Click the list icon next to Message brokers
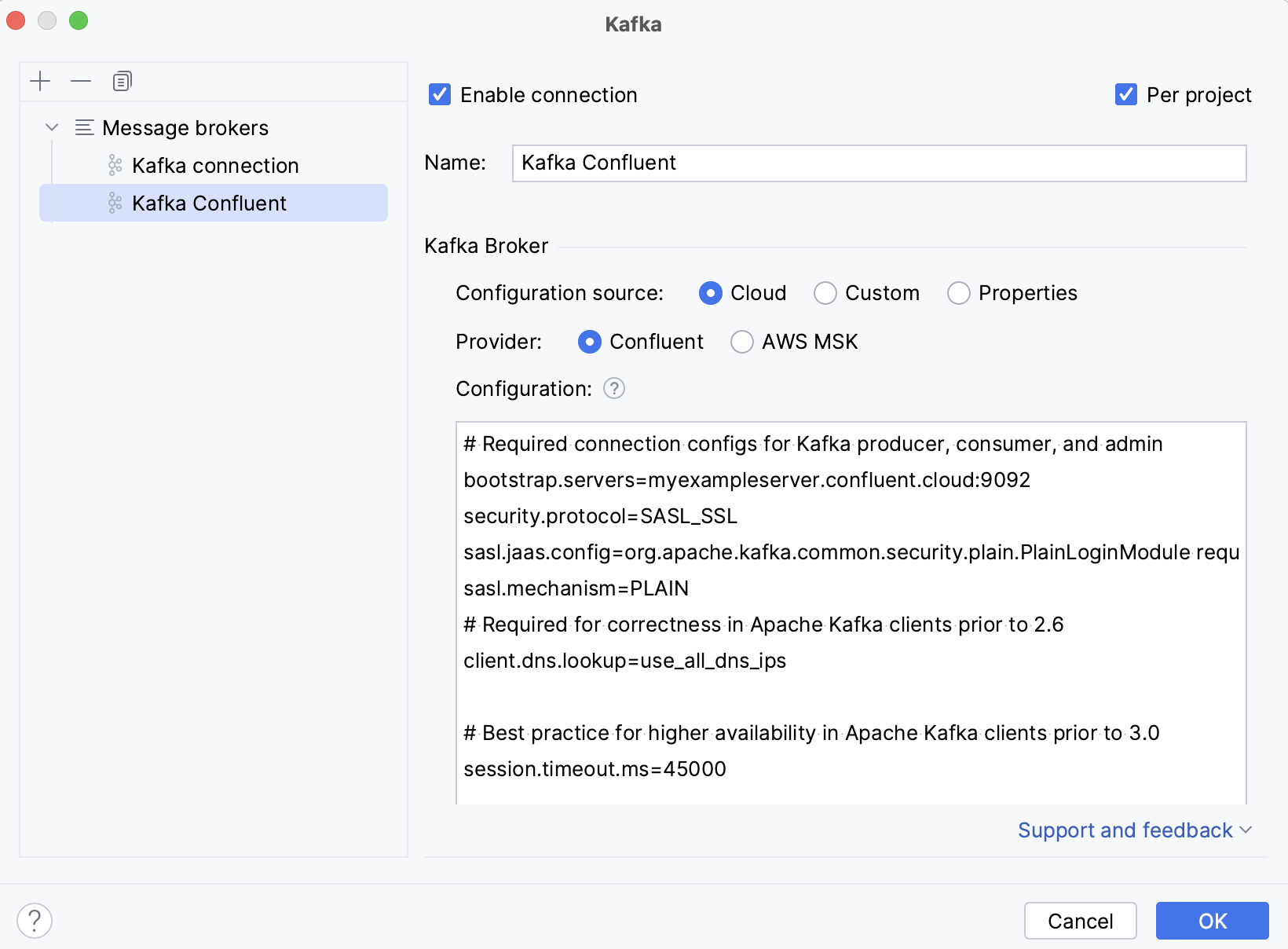Screen dimensions: 1288x949 coord(84,127)
